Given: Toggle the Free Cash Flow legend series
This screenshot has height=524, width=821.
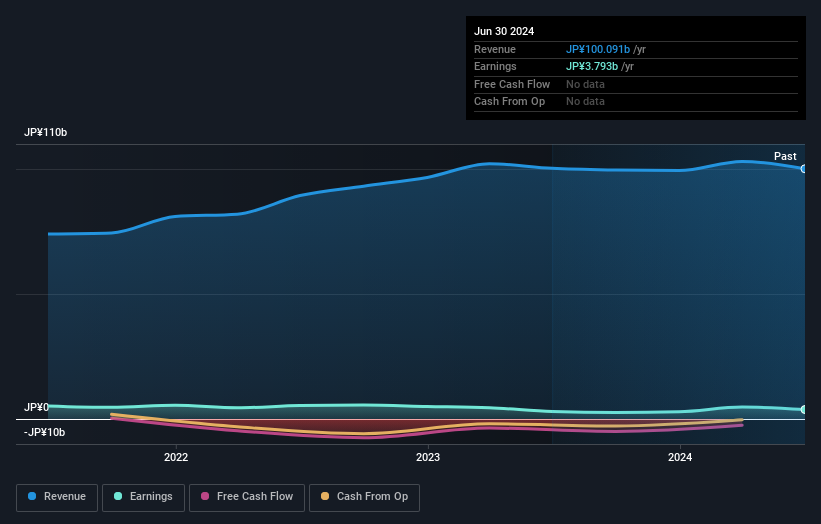Looking at the screenshot, I should point(247,497).
